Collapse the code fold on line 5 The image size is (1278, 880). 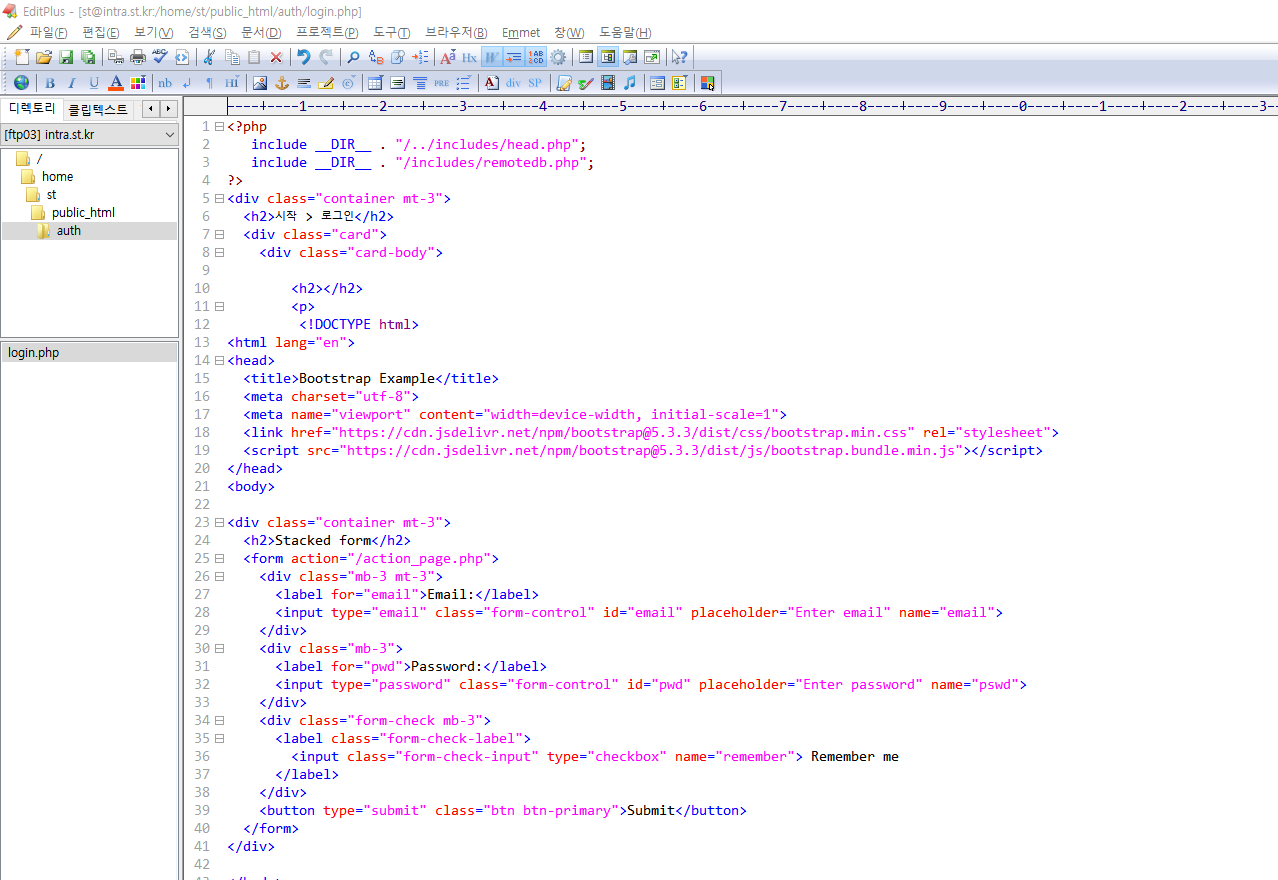218,199
